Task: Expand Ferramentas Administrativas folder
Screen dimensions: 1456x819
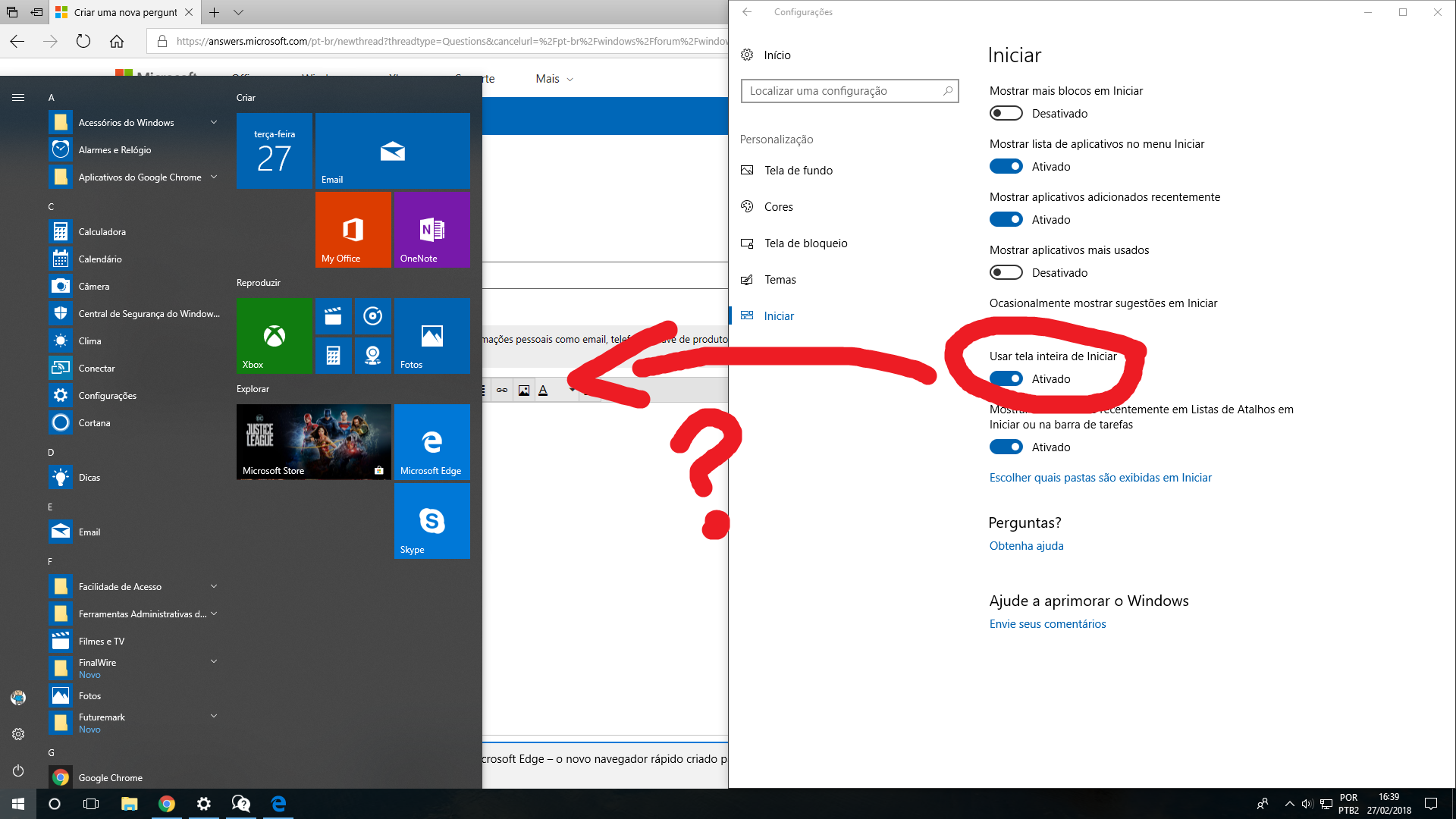Action: [135, 613]
